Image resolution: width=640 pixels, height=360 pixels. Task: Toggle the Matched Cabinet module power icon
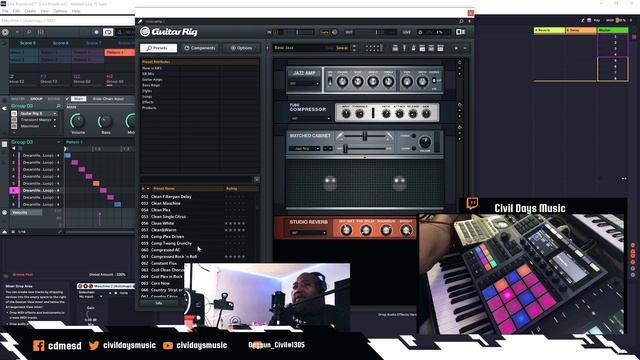click(x=460, y=127)
